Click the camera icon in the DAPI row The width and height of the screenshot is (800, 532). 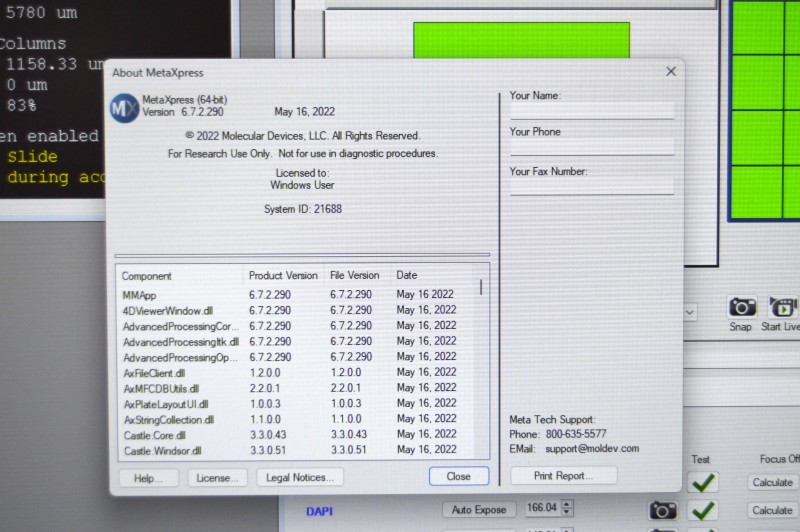click(663, 510)
